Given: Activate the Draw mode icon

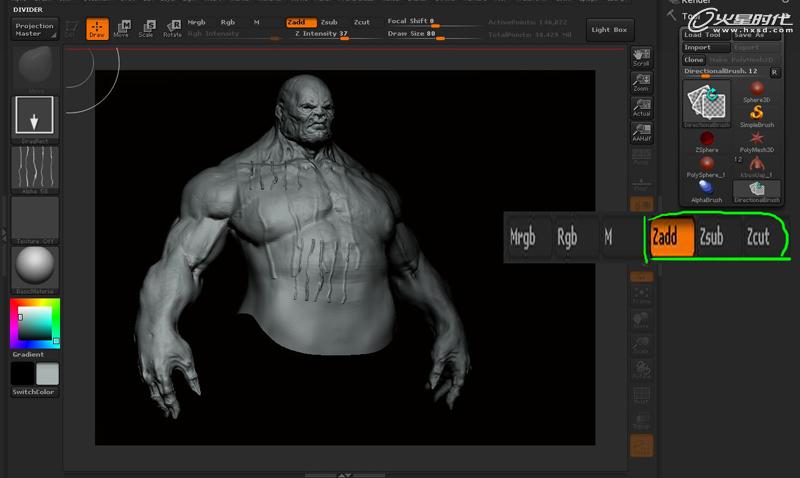Looking at the screenshot, I should [x=97, y=29].
